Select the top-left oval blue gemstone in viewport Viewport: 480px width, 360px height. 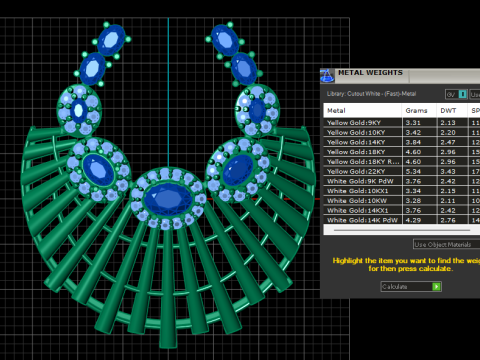tap(111, 40)
